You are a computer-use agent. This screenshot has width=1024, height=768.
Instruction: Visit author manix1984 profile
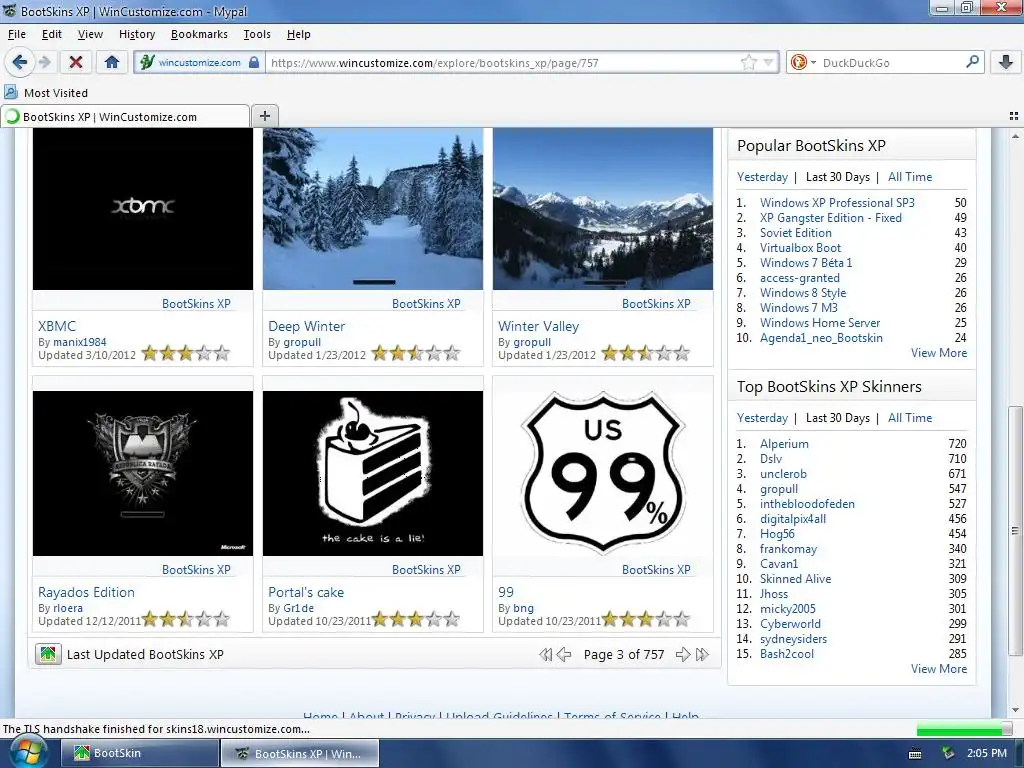click(80, 342)
